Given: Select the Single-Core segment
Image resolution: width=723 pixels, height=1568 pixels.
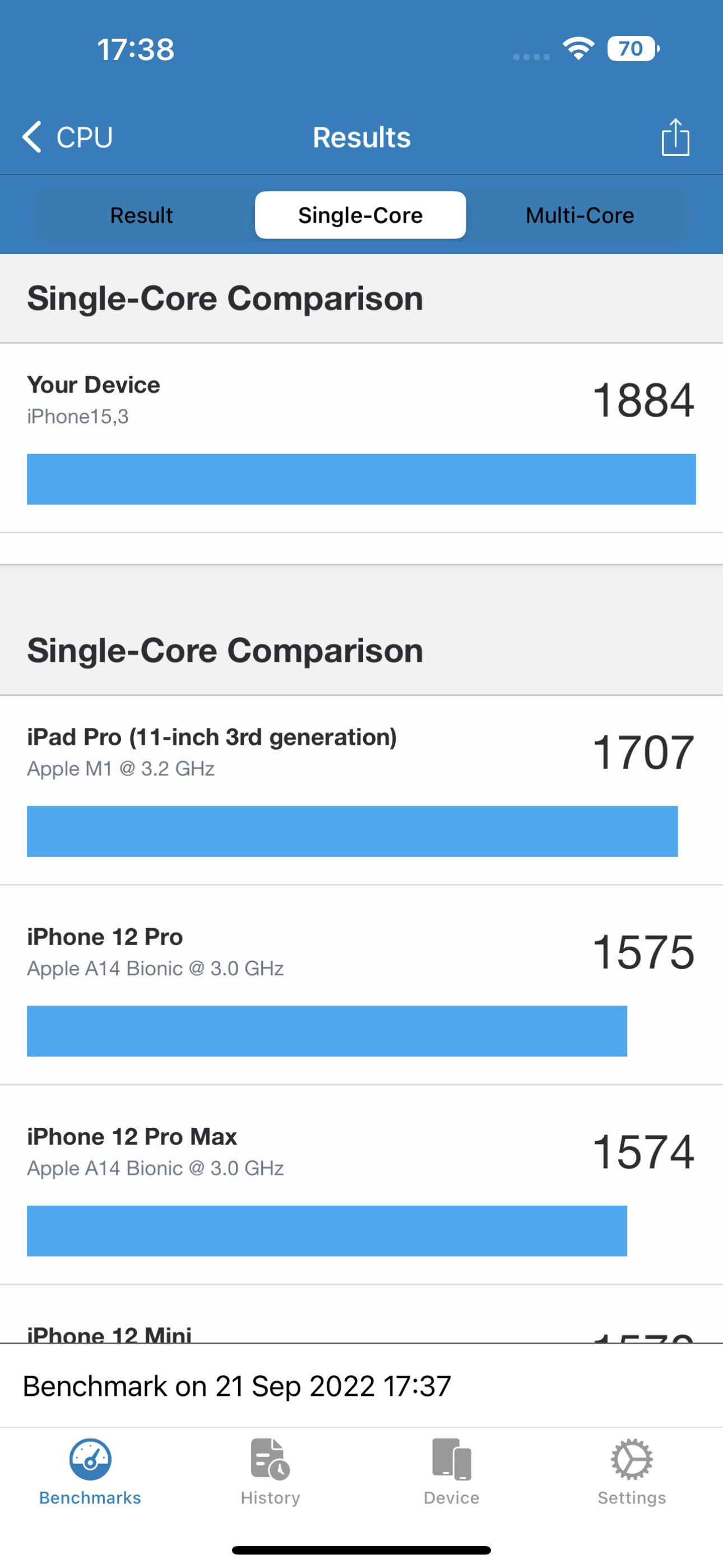Looking at the screenshot, I should [360, 215].
